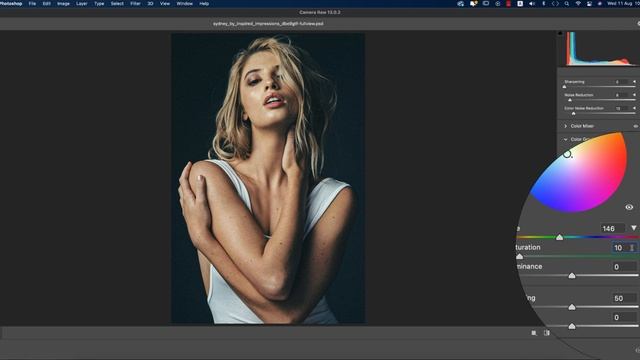Click the color wheel picker point

coord(567,154)
